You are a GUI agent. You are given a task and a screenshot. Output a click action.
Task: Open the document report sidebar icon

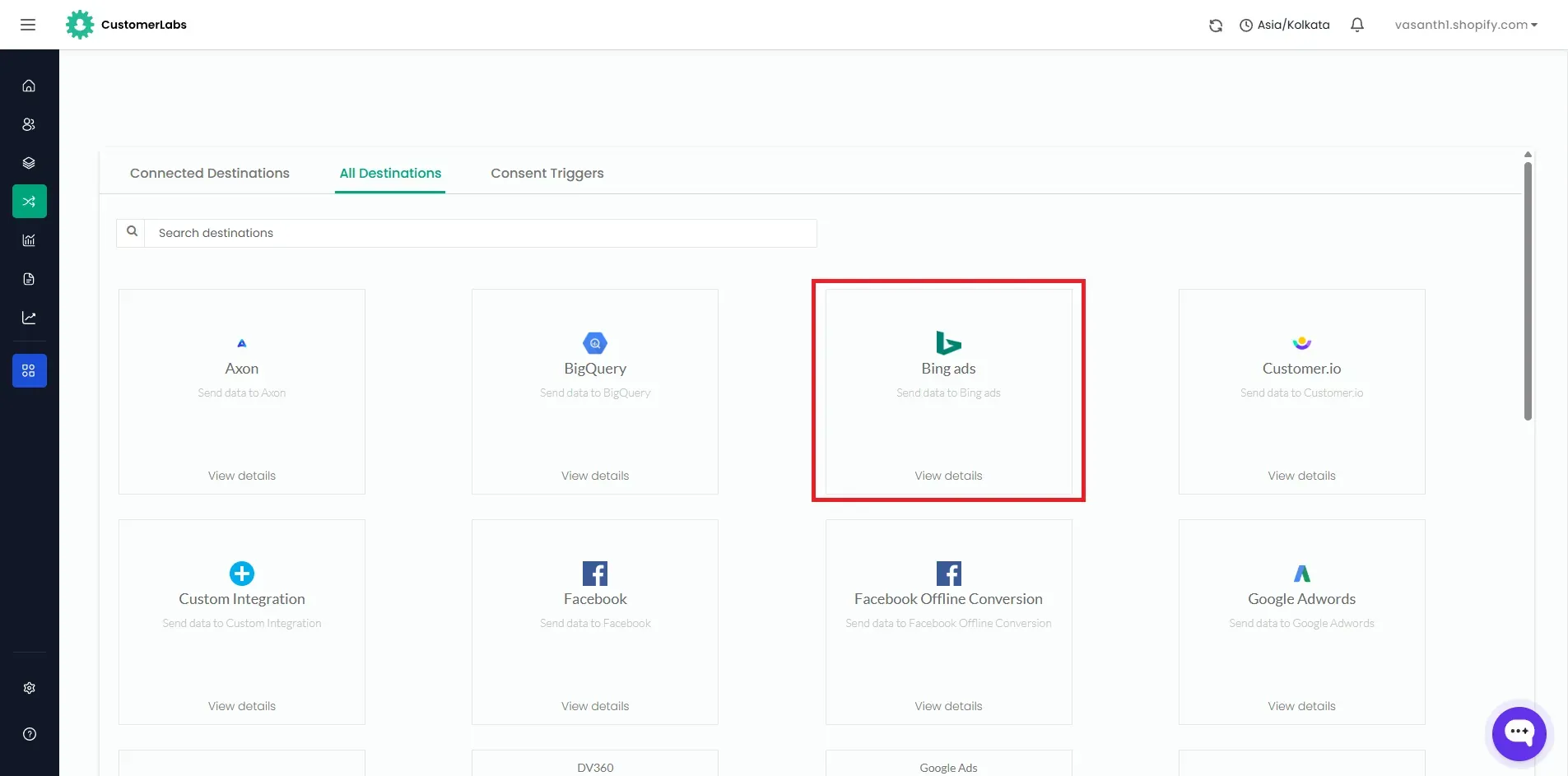[29, 279]
